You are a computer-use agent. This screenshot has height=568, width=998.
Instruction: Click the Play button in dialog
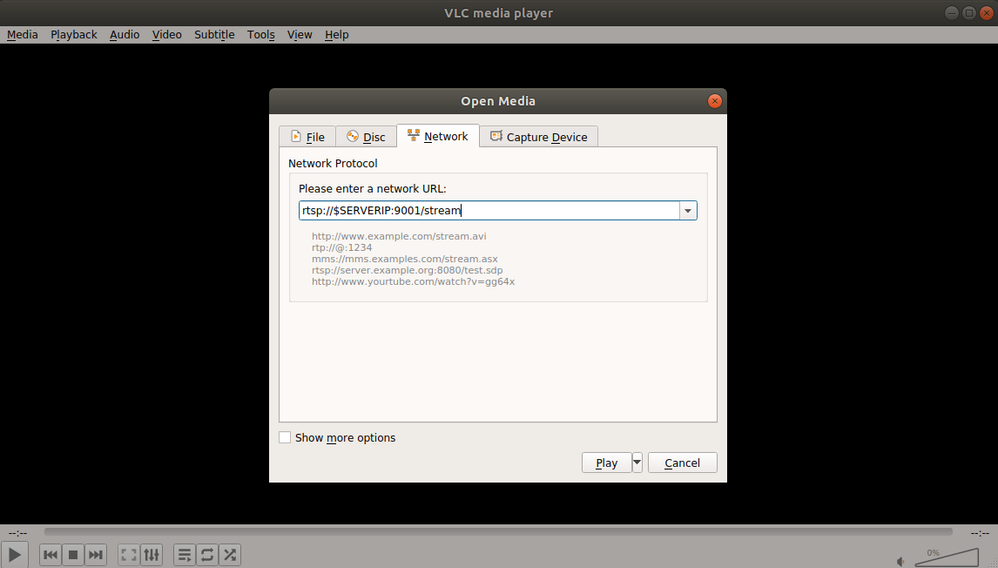point(607,463)
